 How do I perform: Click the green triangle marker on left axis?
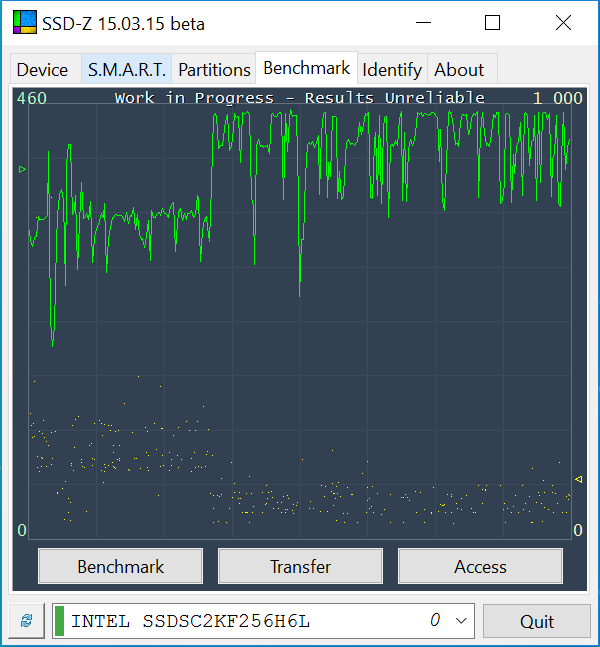(22, 170)
